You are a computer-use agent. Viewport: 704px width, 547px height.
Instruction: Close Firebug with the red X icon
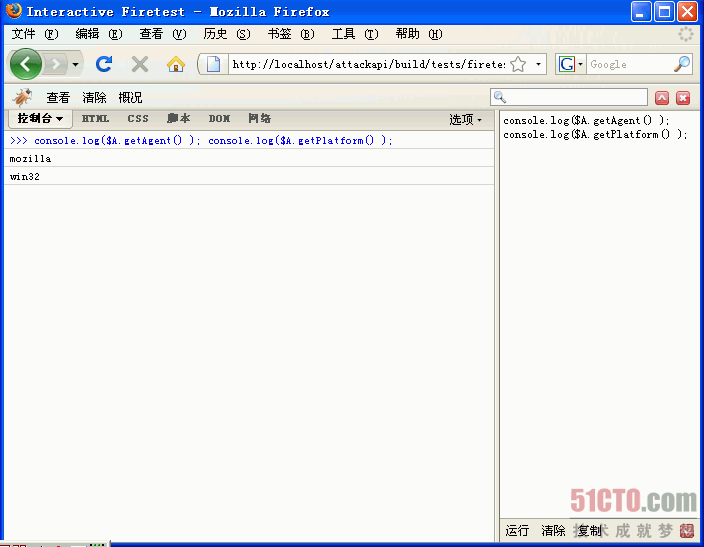click(x=683, y=97)
